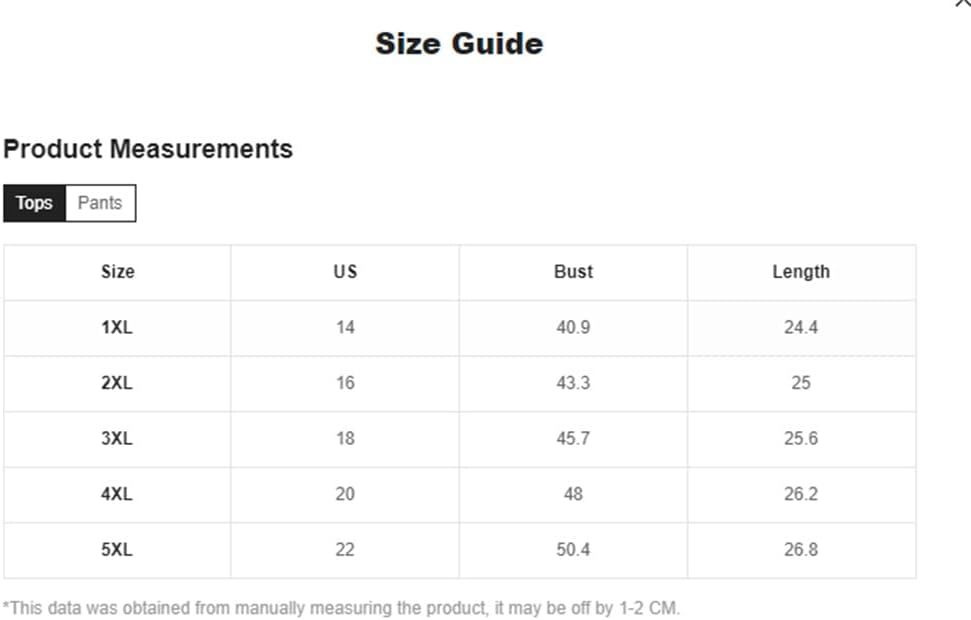Click the US size 16 cell
This screenshot has width=971, height=620.
tap(345, 383)
